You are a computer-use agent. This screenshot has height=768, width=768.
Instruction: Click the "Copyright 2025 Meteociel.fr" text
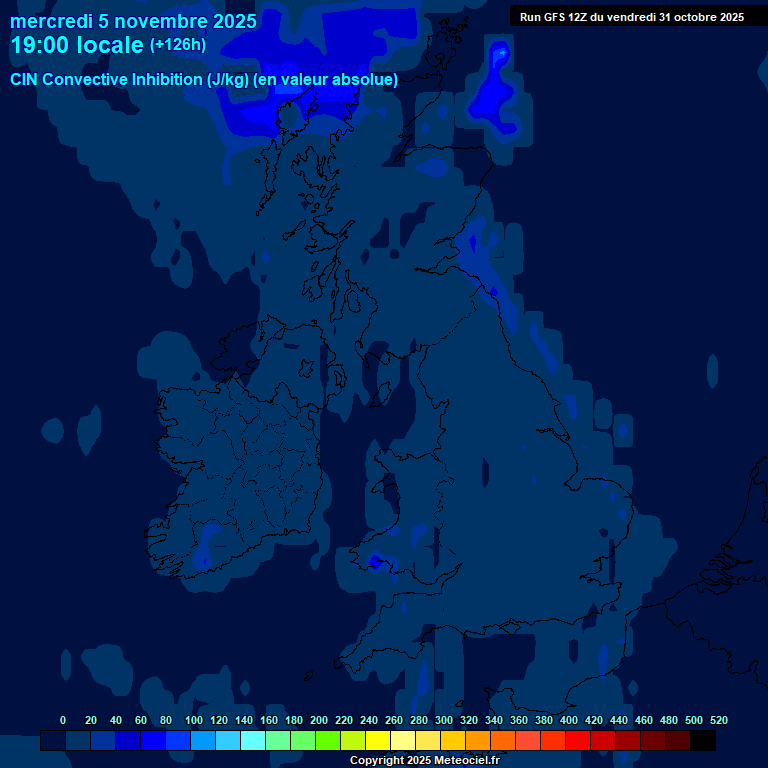[x=425, y=760]
